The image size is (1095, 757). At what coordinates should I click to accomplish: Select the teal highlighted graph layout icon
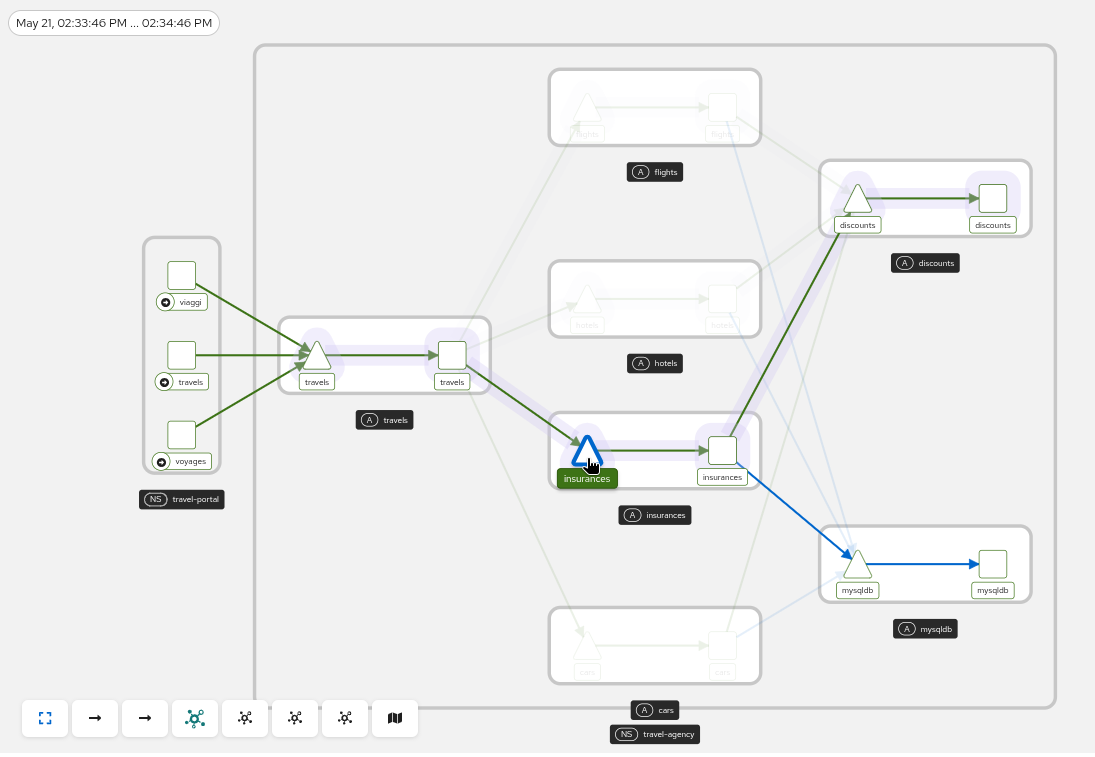click(x=195, y=718)
